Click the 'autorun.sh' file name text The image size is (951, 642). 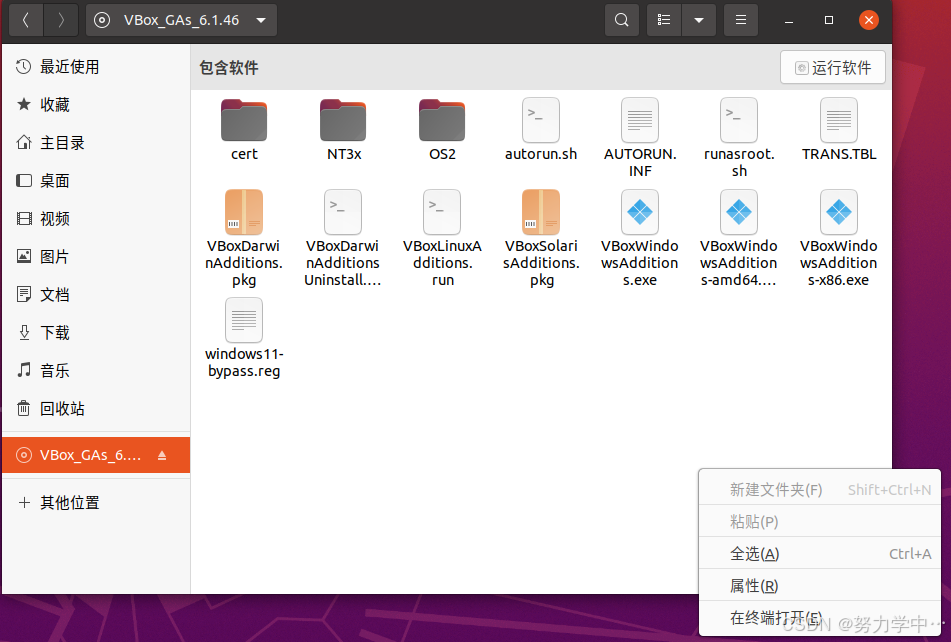coord(541,154)
